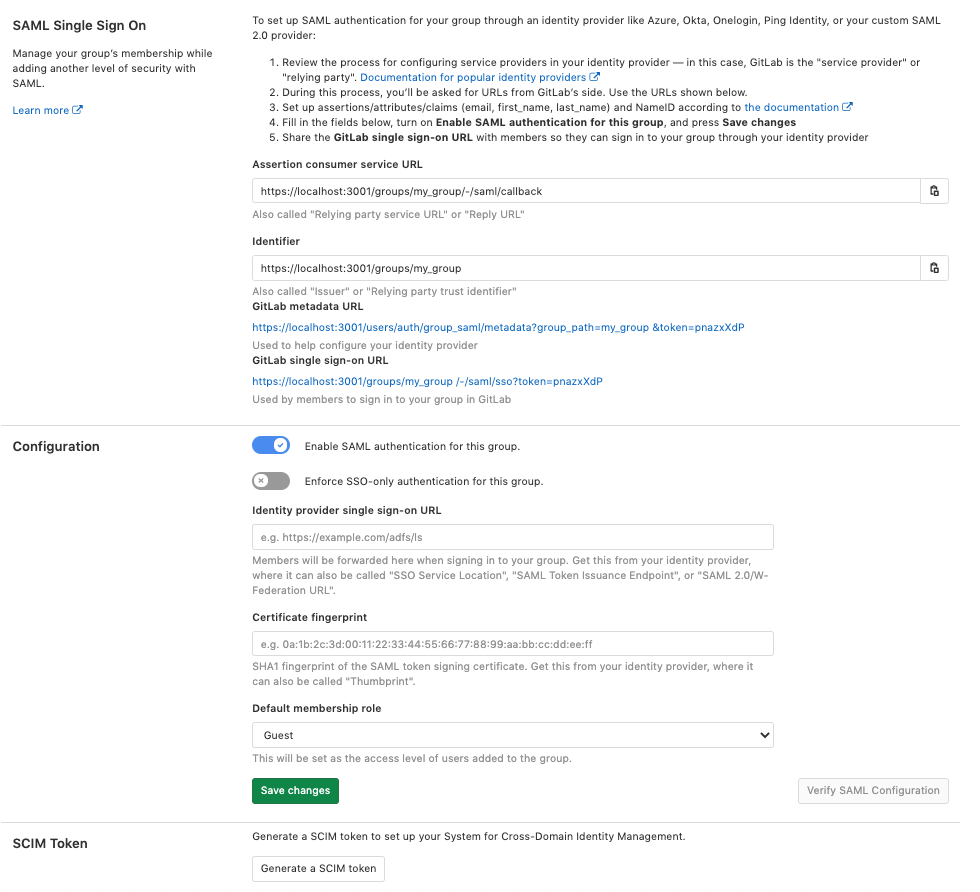Viewport: 980px width, 892px height.
Task: Copy the Assertion consumer service URL to clipboard
Action: pos(934,191)
